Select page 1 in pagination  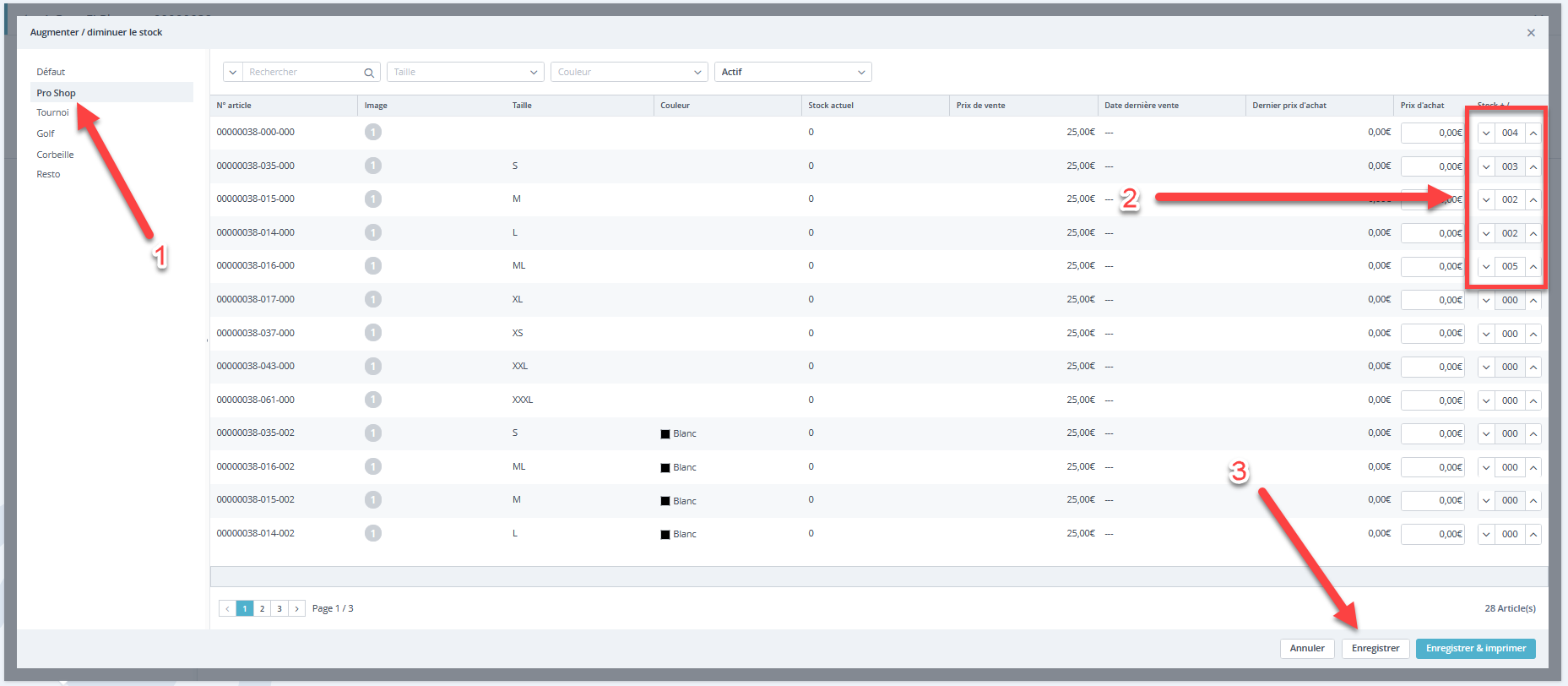click(x=245, y=608)
